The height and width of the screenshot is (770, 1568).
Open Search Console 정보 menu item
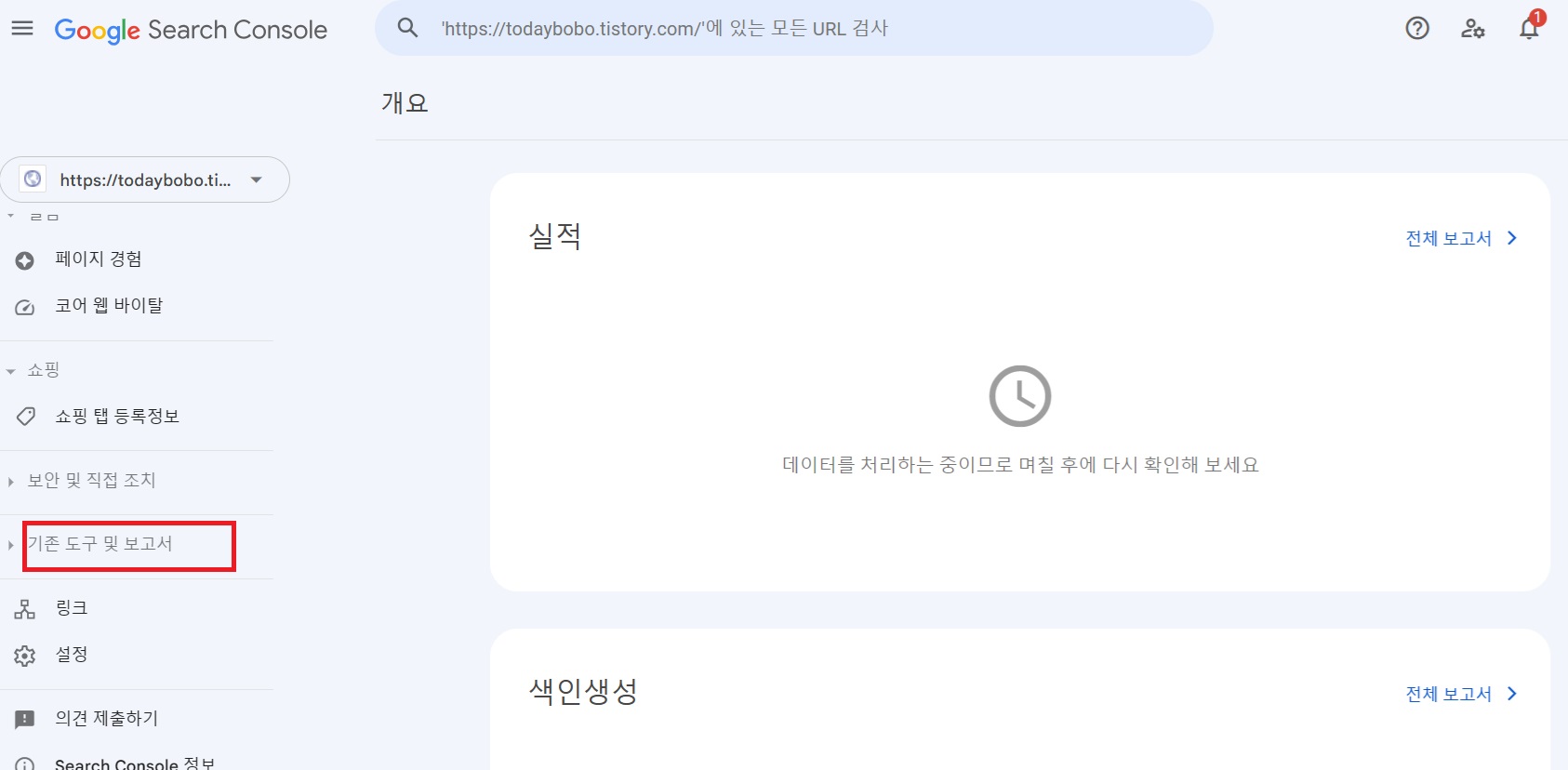[137, 763]
